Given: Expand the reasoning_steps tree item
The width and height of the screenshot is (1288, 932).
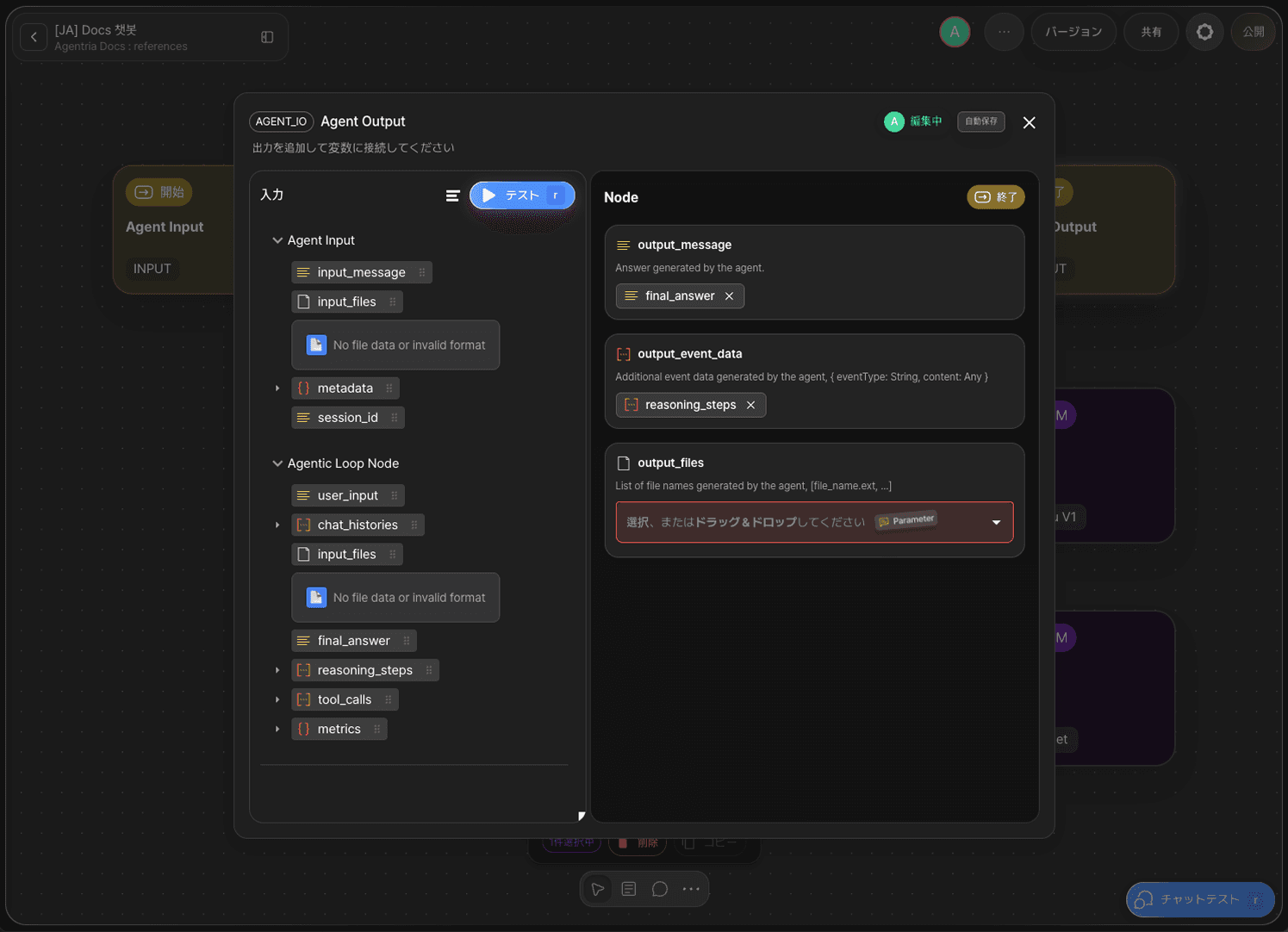Looking at the screenshot, I should [x=277, y=670].
